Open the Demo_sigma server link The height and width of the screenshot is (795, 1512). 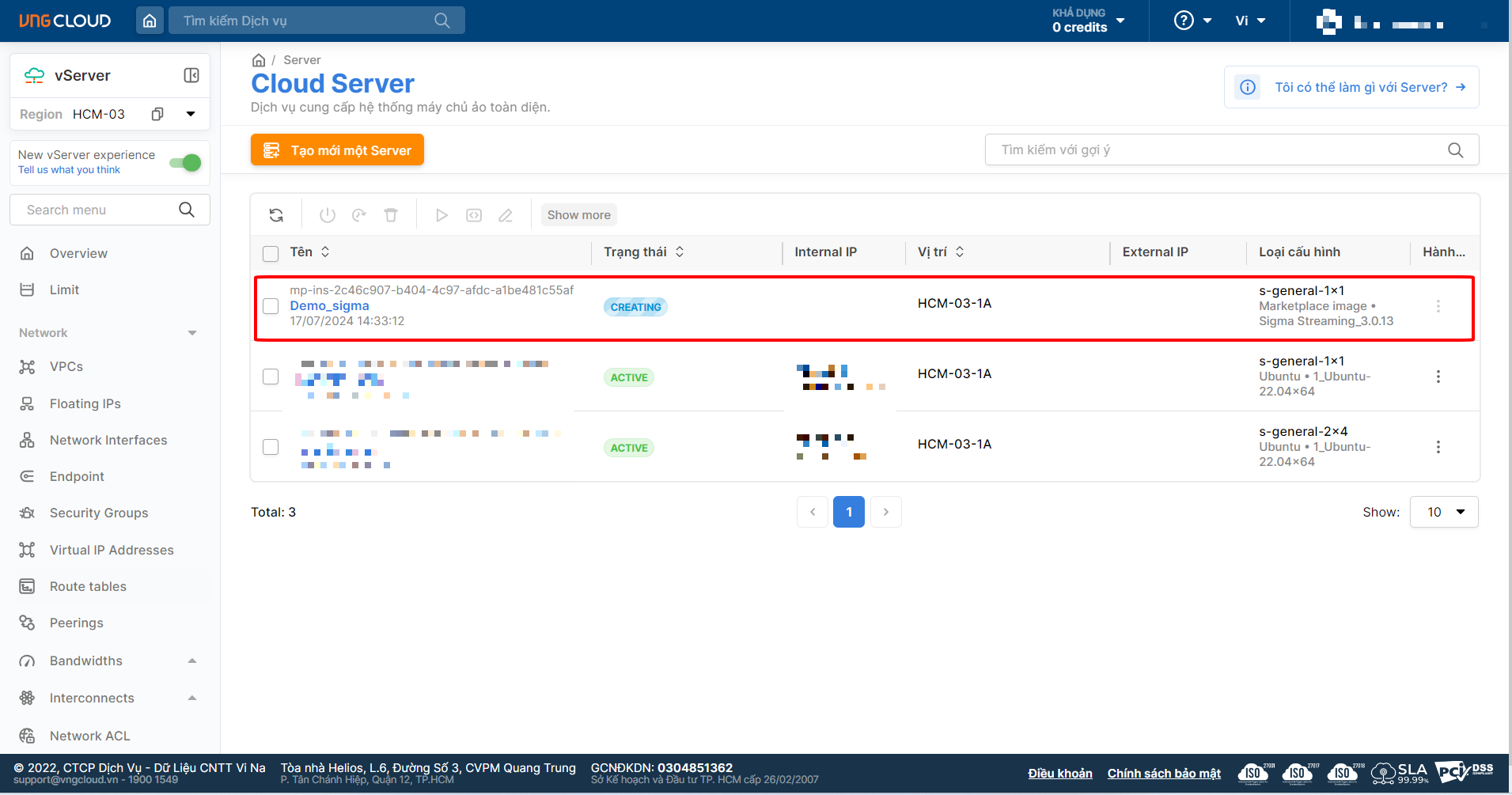[x=329, y=305]
